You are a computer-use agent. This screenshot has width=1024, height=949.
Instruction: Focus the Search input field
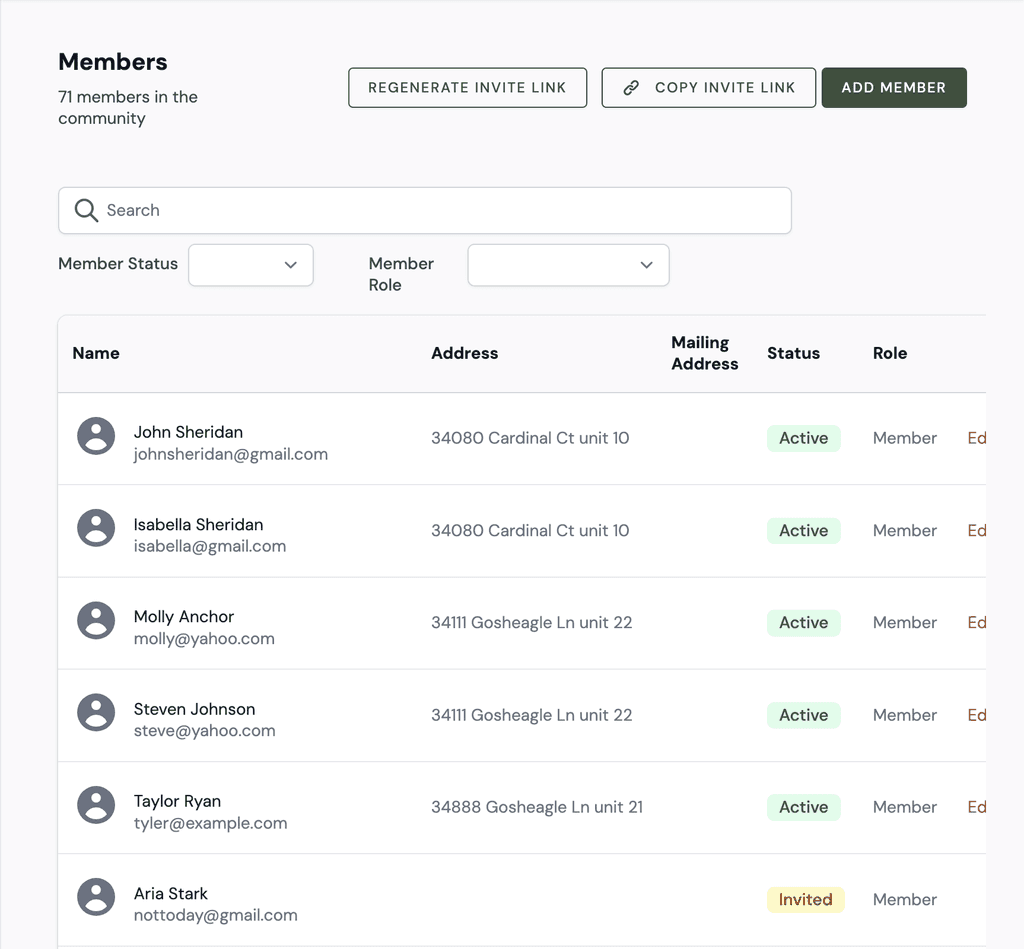pyautogui.click(x=425, y=210)
